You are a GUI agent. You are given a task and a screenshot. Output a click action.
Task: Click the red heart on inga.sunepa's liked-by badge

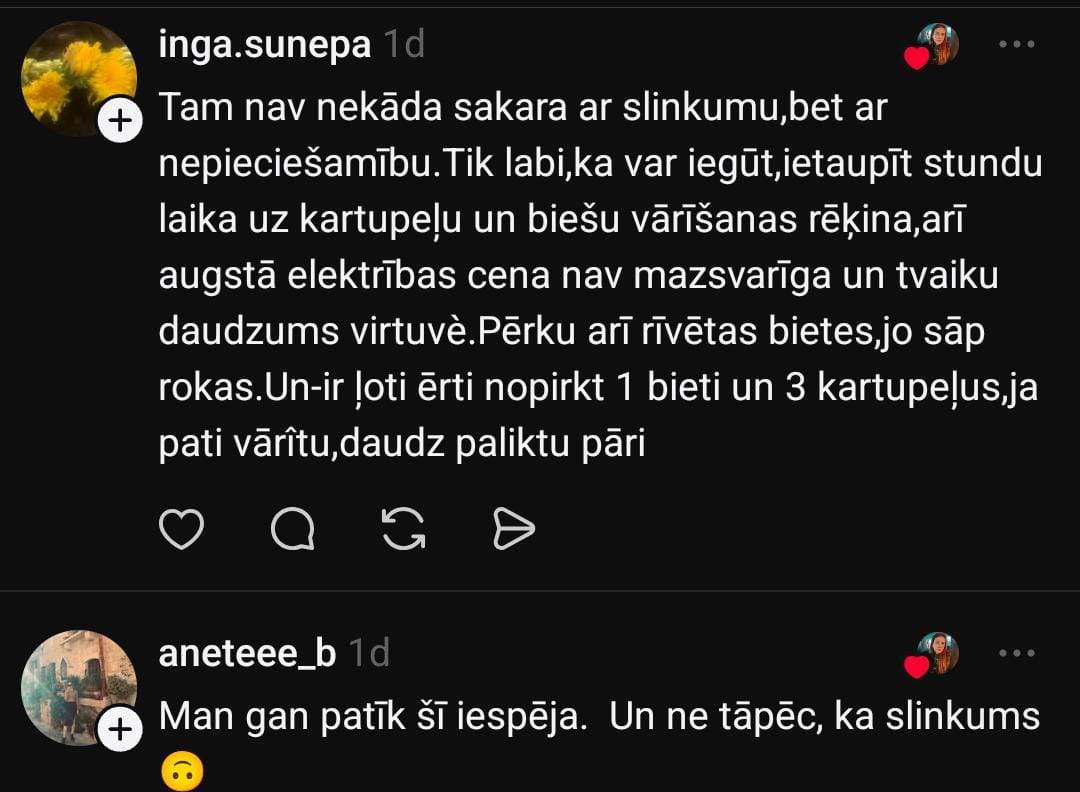click(917, 59)
